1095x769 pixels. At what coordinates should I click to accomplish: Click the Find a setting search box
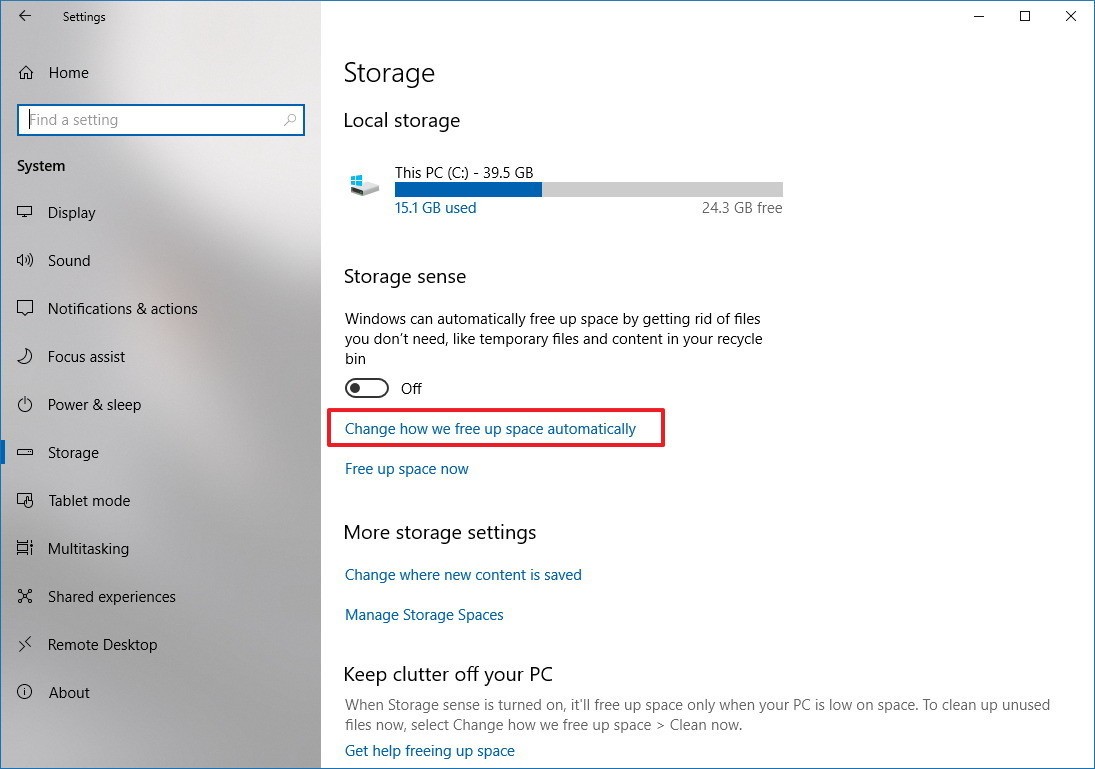click(150, 120)
